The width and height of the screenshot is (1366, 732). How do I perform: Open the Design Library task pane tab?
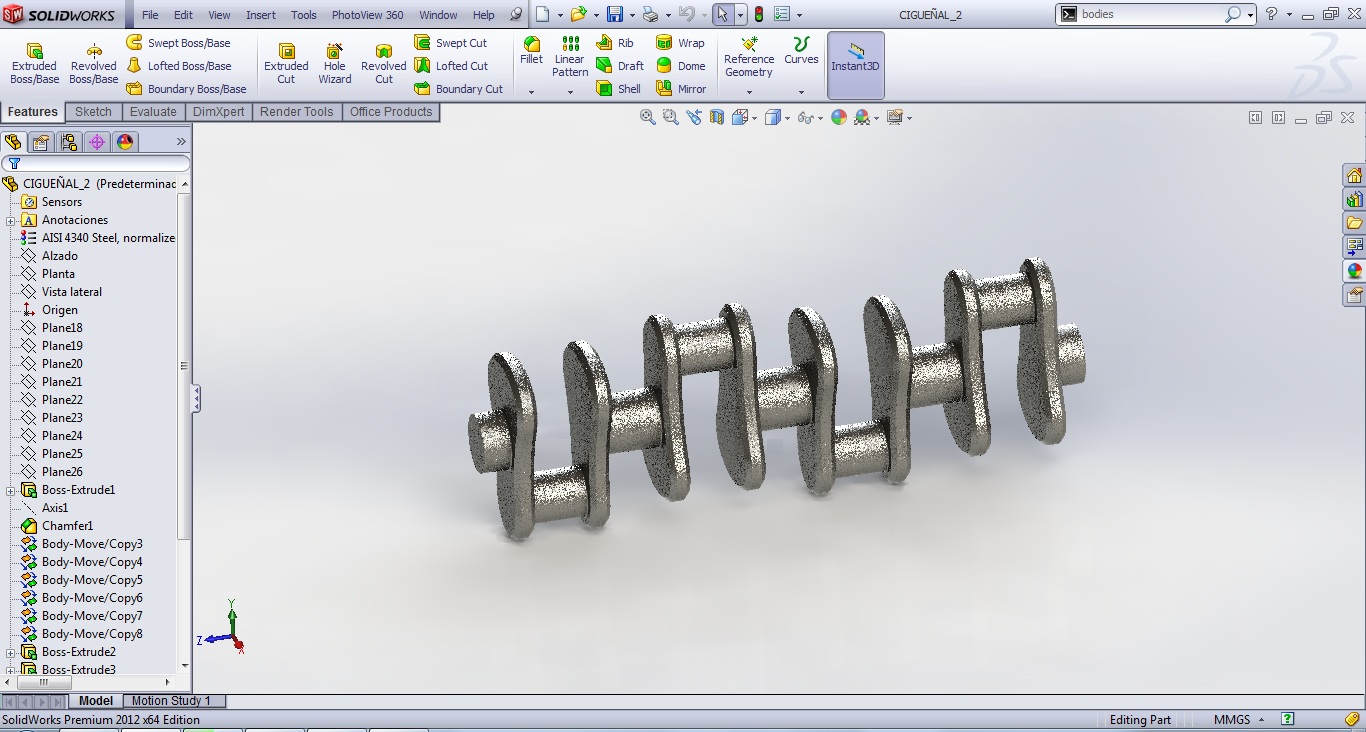pyautogui.click(x=1354, y=199)
